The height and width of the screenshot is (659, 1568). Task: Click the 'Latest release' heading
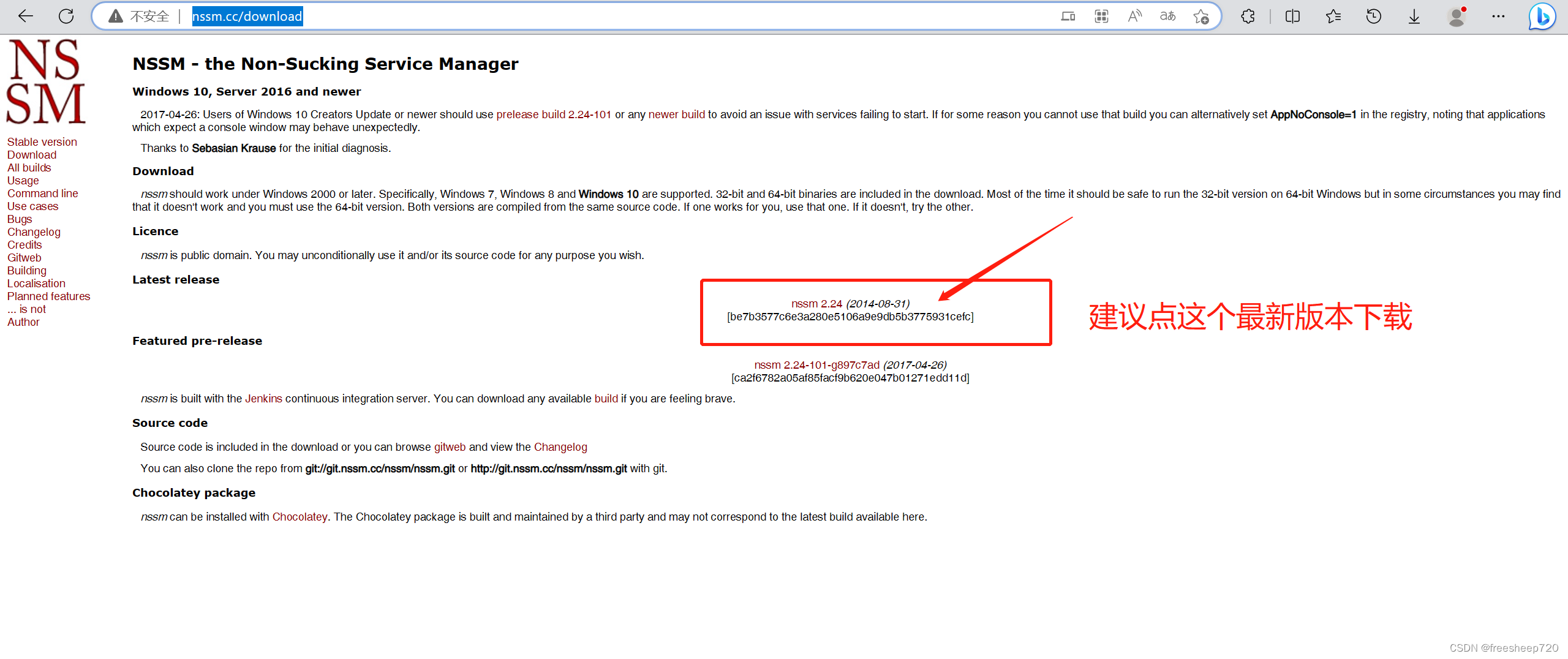176,279
